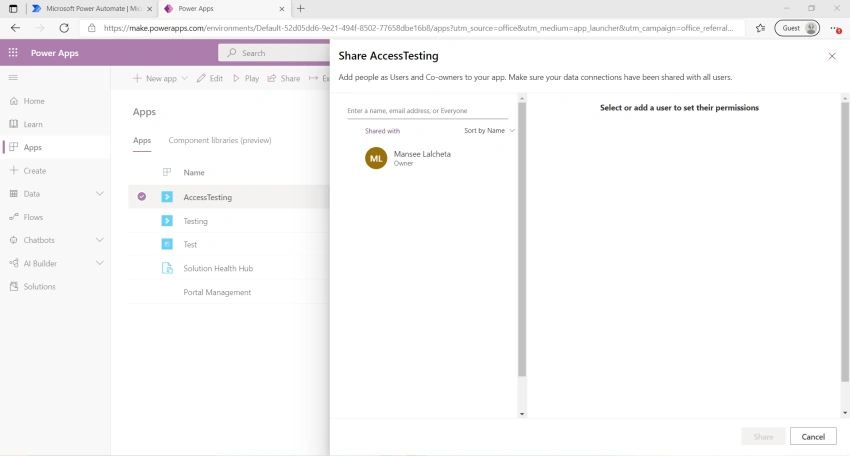Click the Cancel button
Screen dimensions: 850x456
pyautogui.click(x=813, y=436)
